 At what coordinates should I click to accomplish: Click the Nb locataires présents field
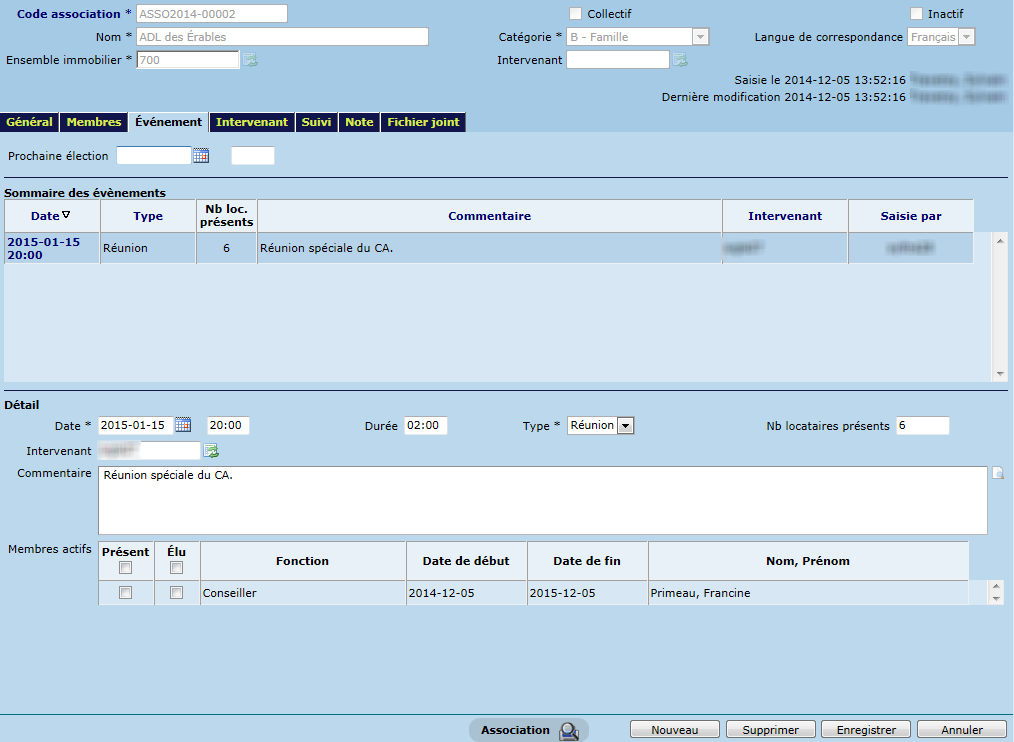coord(922,426)
